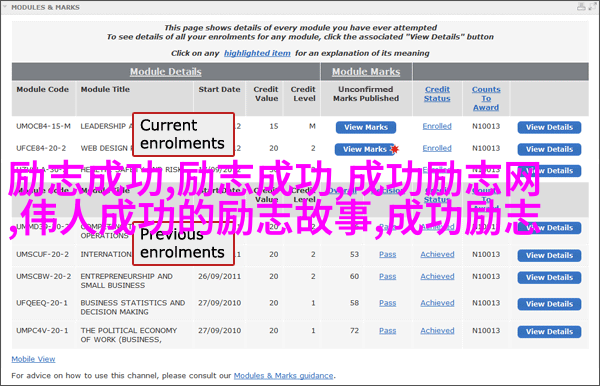The image size is (600, 386).
Task: Open View Details for UMPC4V-20-1
Action: [x=549, y=332]
